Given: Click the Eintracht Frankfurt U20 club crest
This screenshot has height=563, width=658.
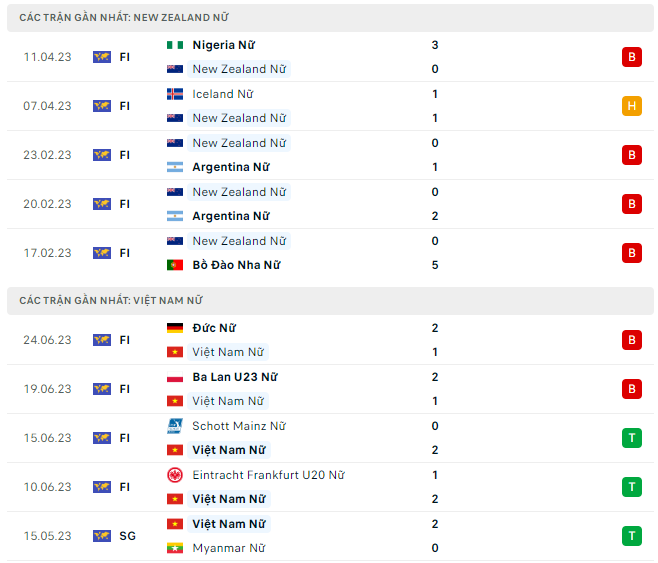Looking at the screenshot, I should pyautogui.click(x=175, y=475).
